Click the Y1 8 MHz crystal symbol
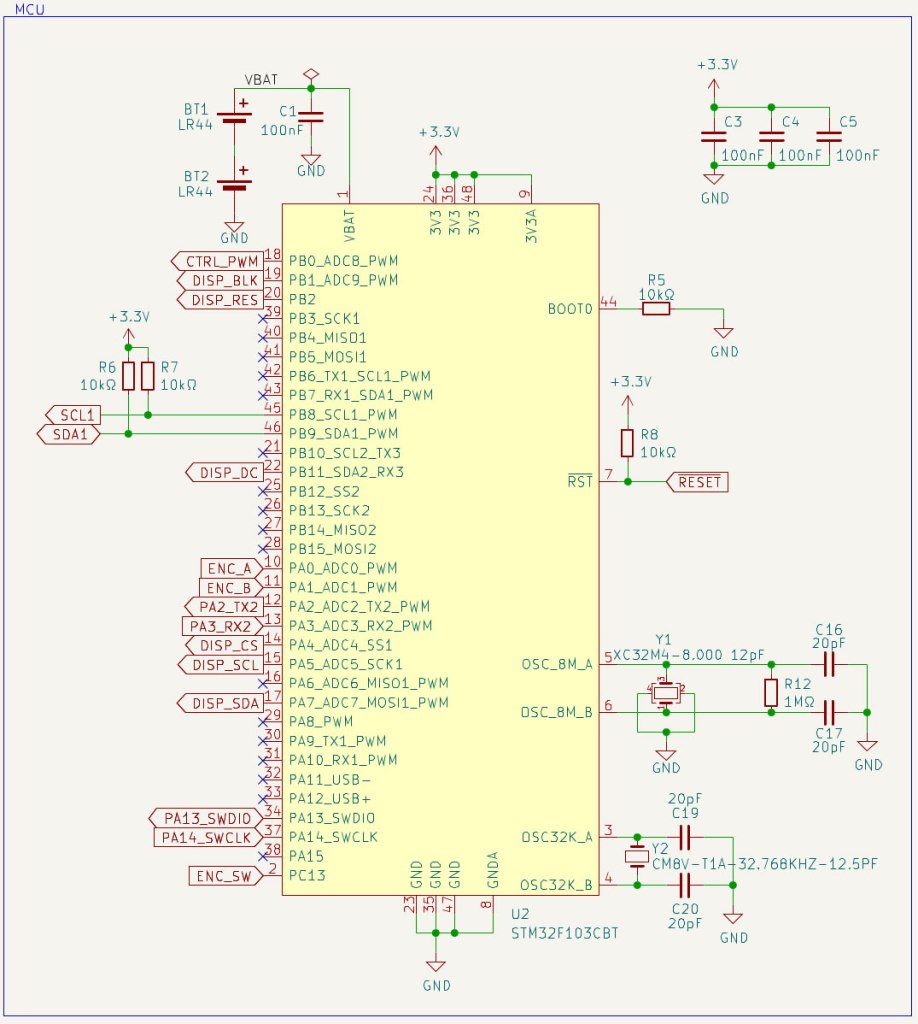The width and height of the screenshot is (918, 1024). (x=666, y=693)
